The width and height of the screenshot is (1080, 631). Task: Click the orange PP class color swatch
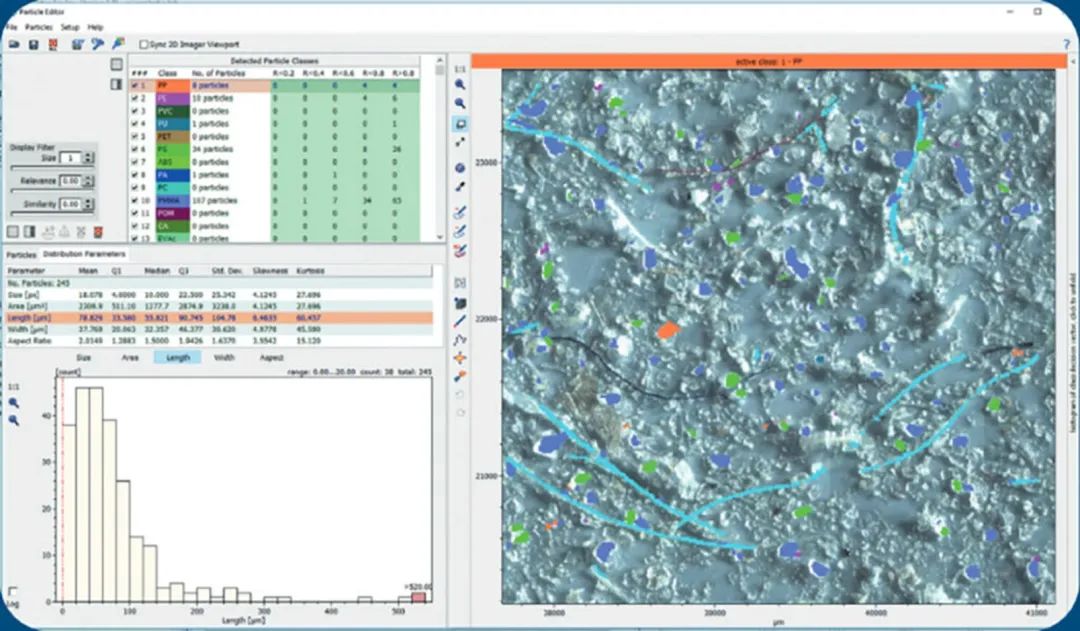click(167, 86)
